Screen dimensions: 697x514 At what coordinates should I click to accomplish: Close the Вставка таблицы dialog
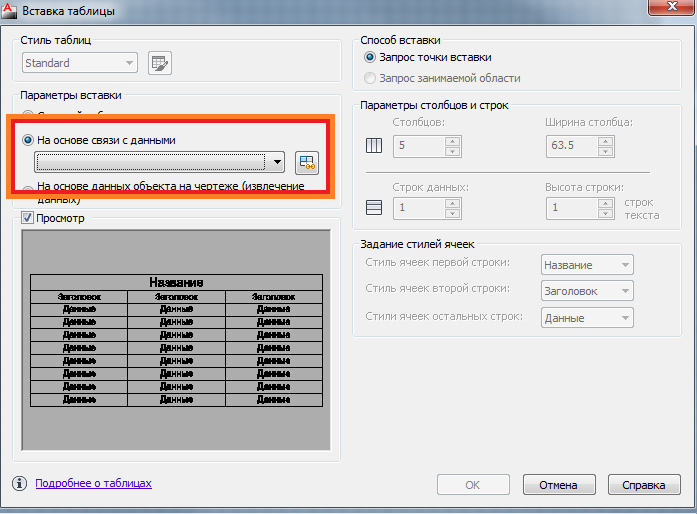(668, 10)
